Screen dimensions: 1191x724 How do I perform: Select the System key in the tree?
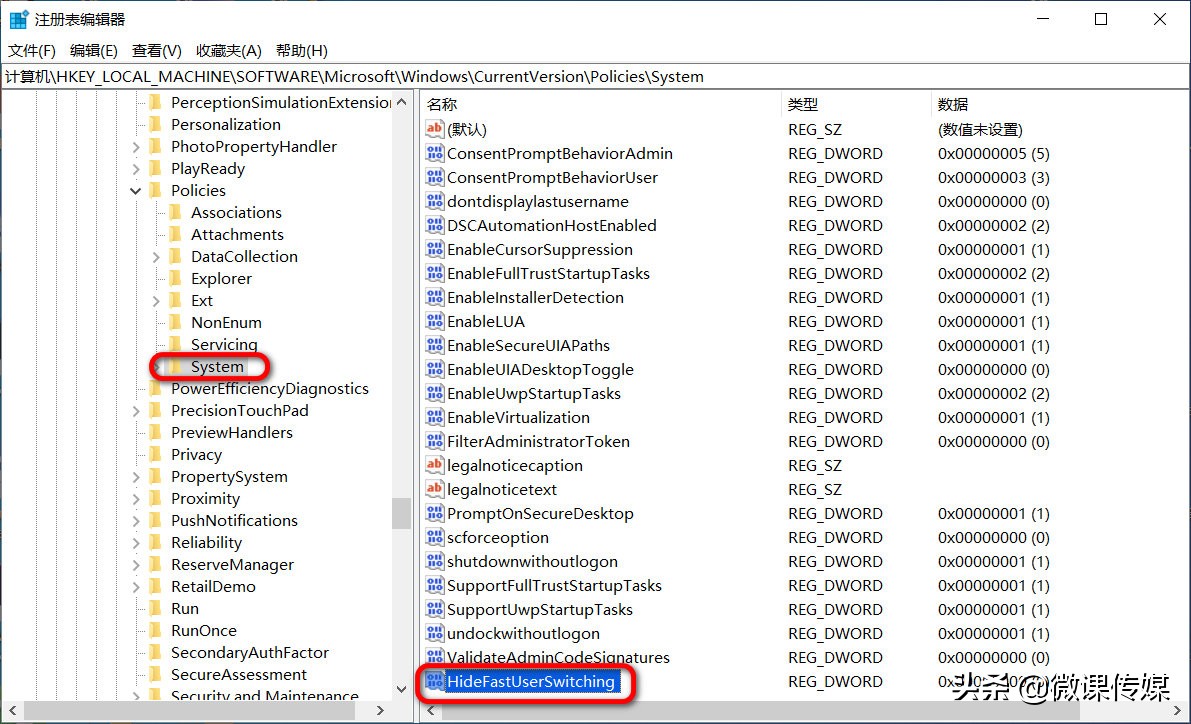click(x=217, y=366)
